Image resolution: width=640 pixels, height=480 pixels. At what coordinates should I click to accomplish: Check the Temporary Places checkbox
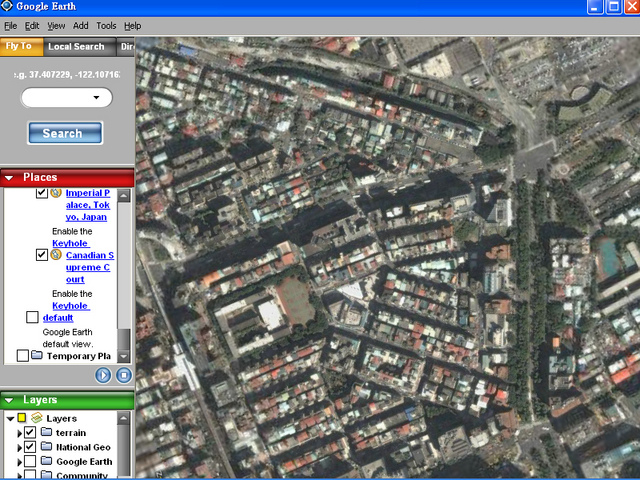click(23, 356)
